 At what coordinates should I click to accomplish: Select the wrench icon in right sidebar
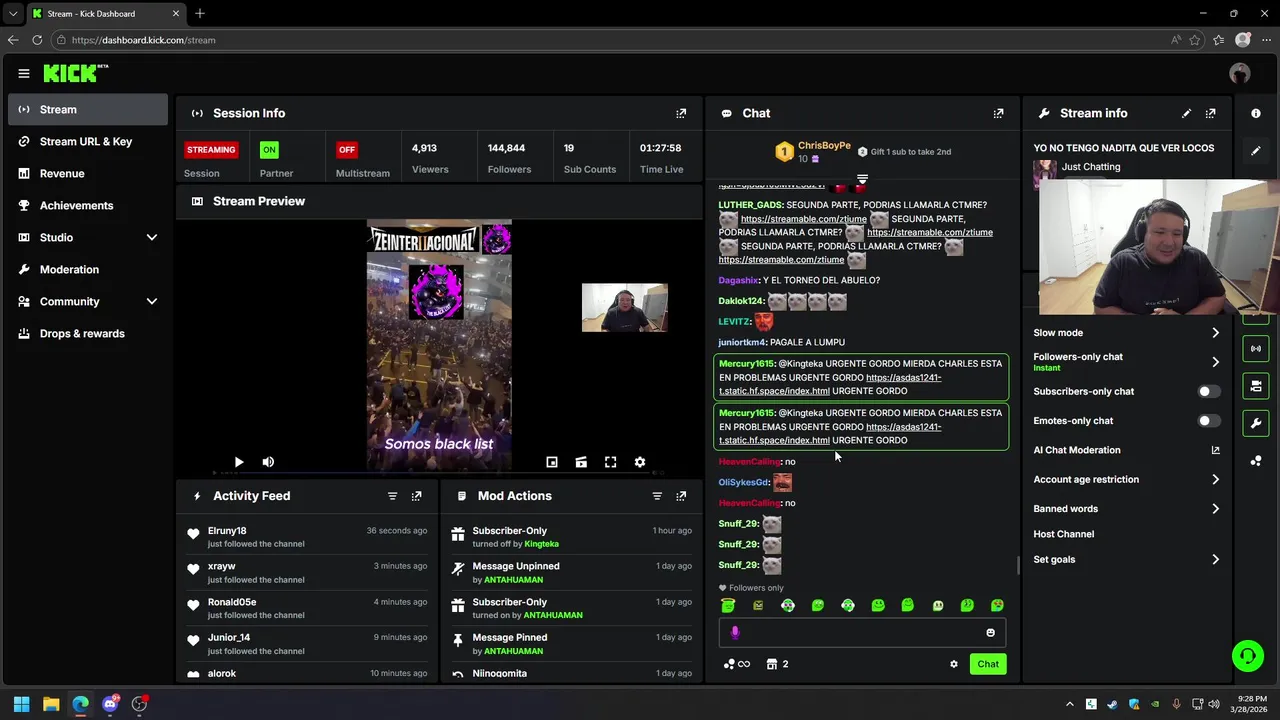click(1256, 423)
